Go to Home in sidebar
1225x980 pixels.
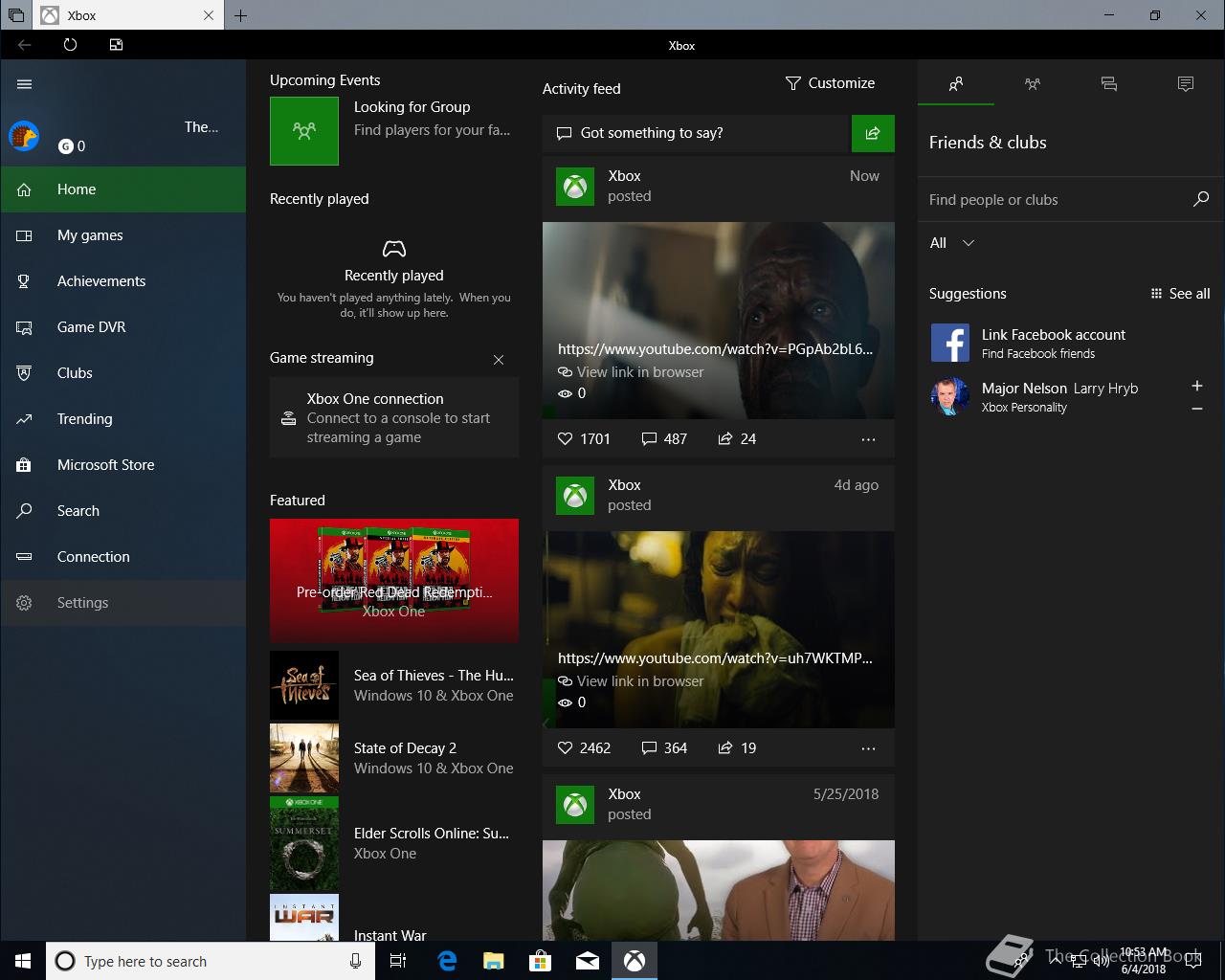(122, 189)
